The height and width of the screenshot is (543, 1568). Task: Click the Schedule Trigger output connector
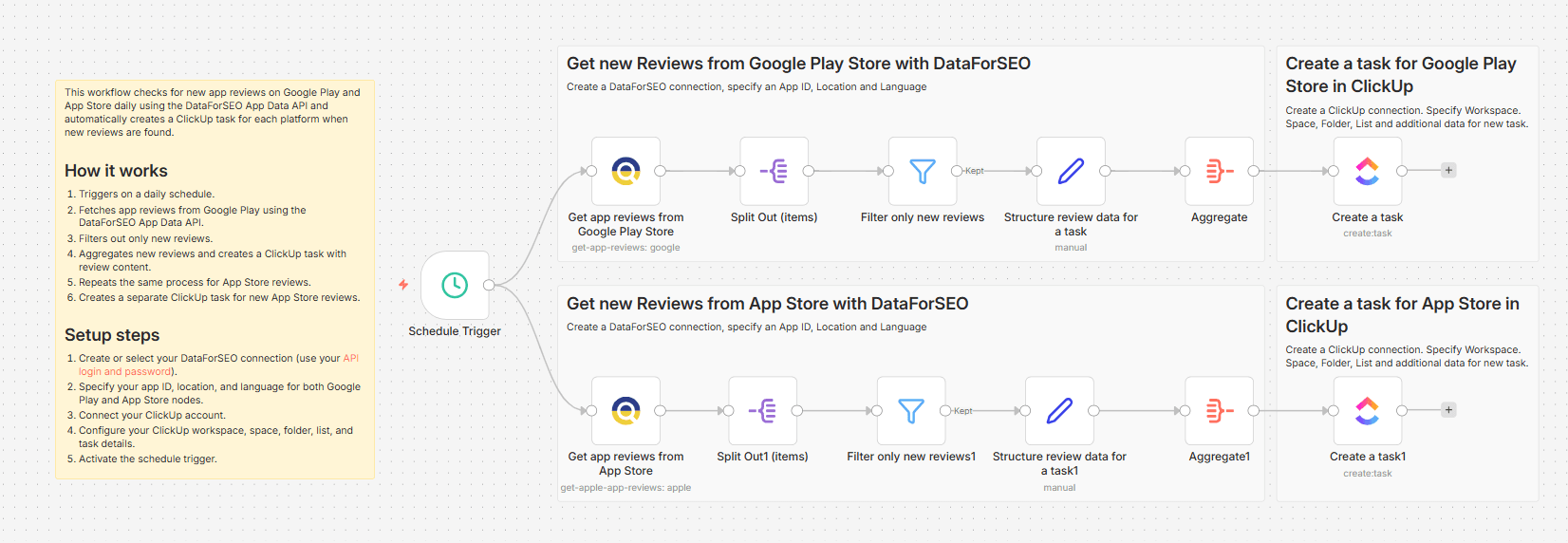pyautogui.click(x=489, y=285)
